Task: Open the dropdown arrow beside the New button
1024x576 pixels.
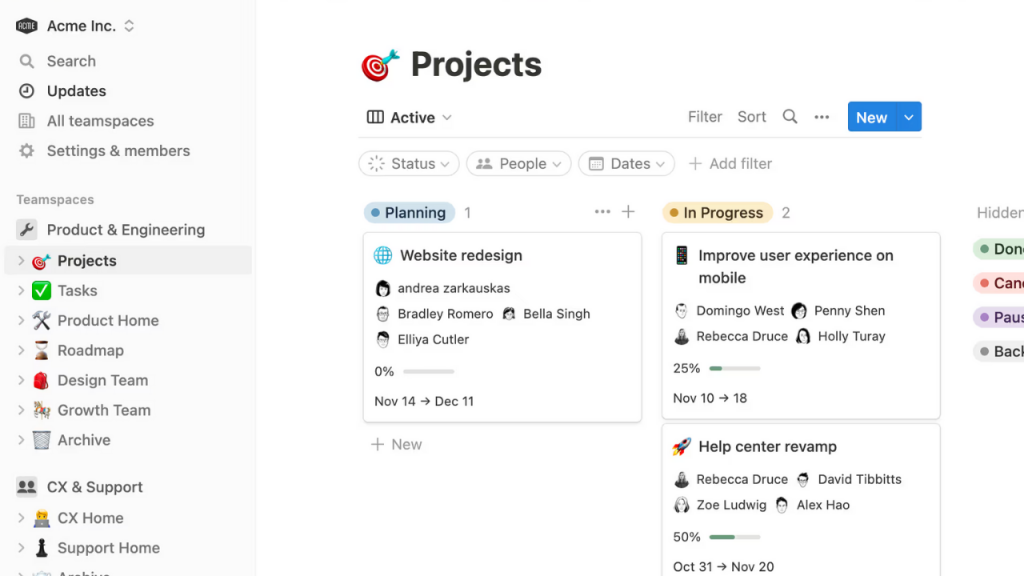Action: pos(909,117)
